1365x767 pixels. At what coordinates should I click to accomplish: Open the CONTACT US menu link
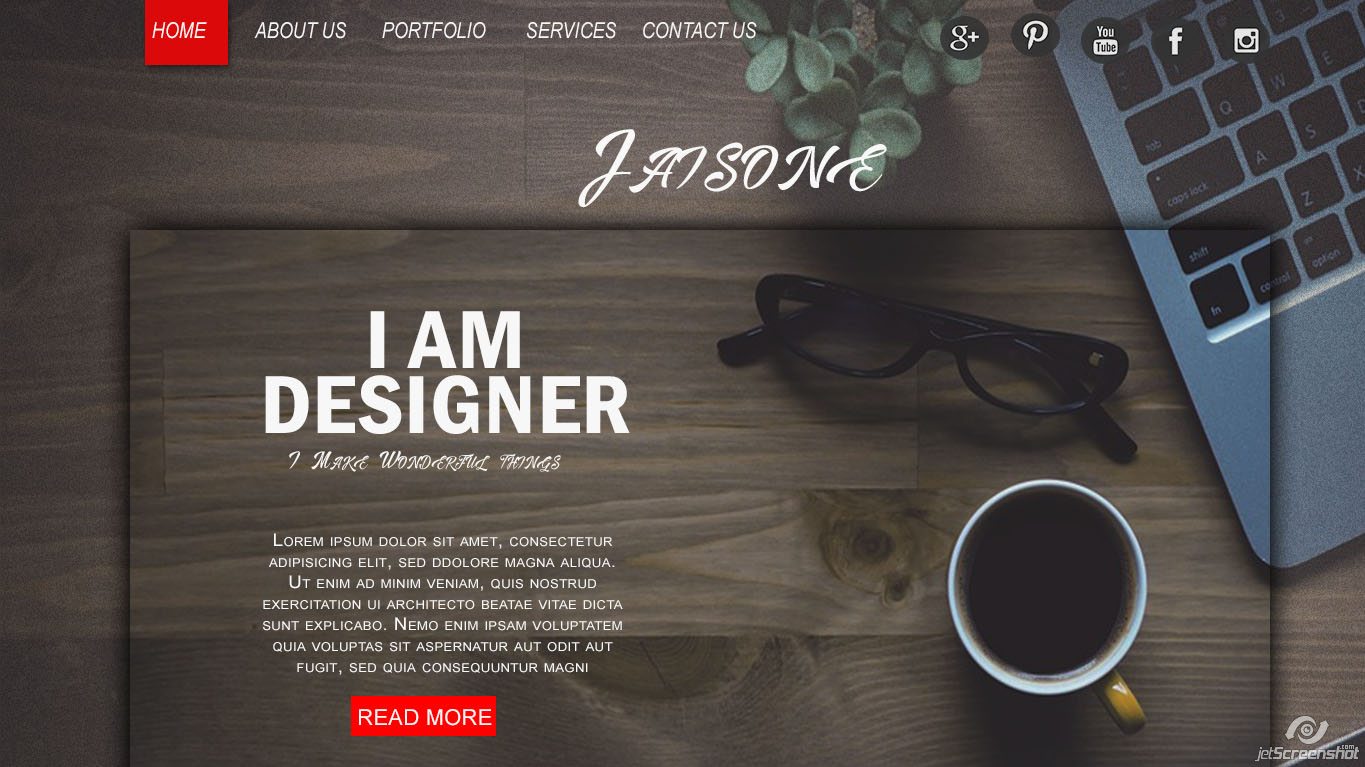click(x=699, y=31)
